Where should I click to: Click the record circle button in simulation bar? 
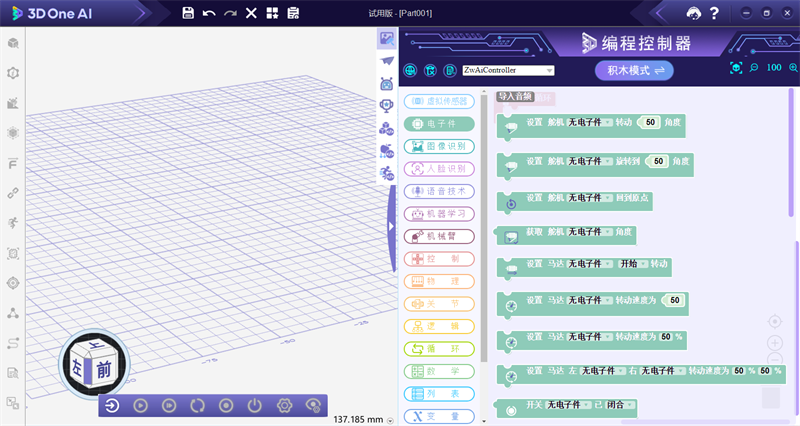click(226, 406)
